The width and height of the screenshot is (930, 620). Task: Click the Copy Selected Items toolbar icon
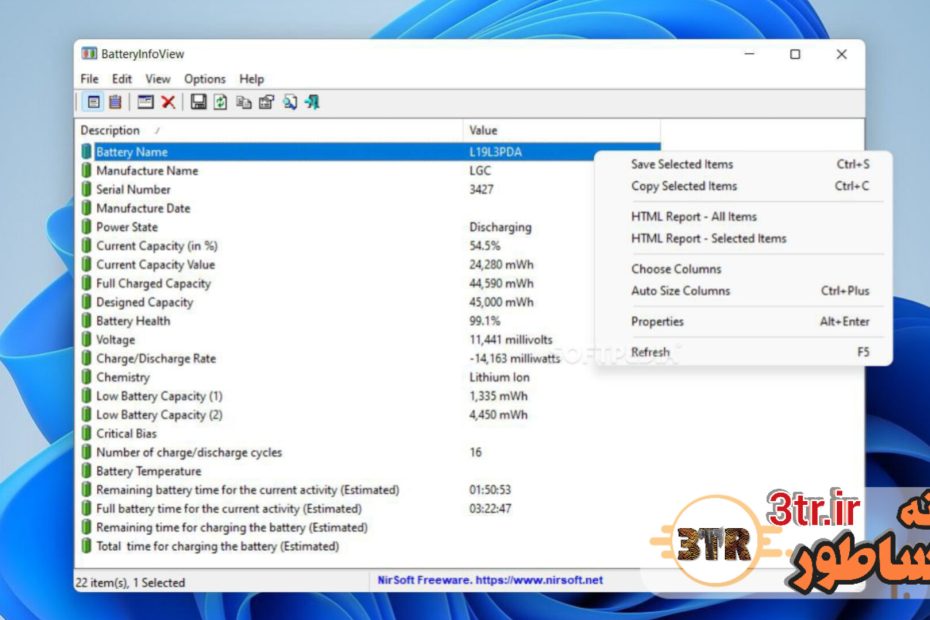tap(244, 102)
